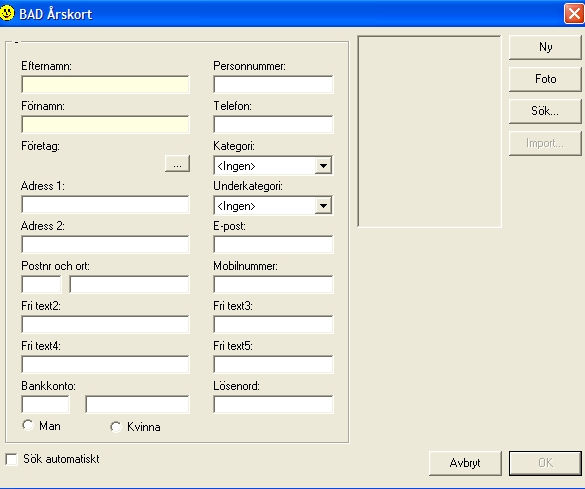Open the Sök... search dialog
585x489 pixels.
pyautogui.click(x=545, y=111)
